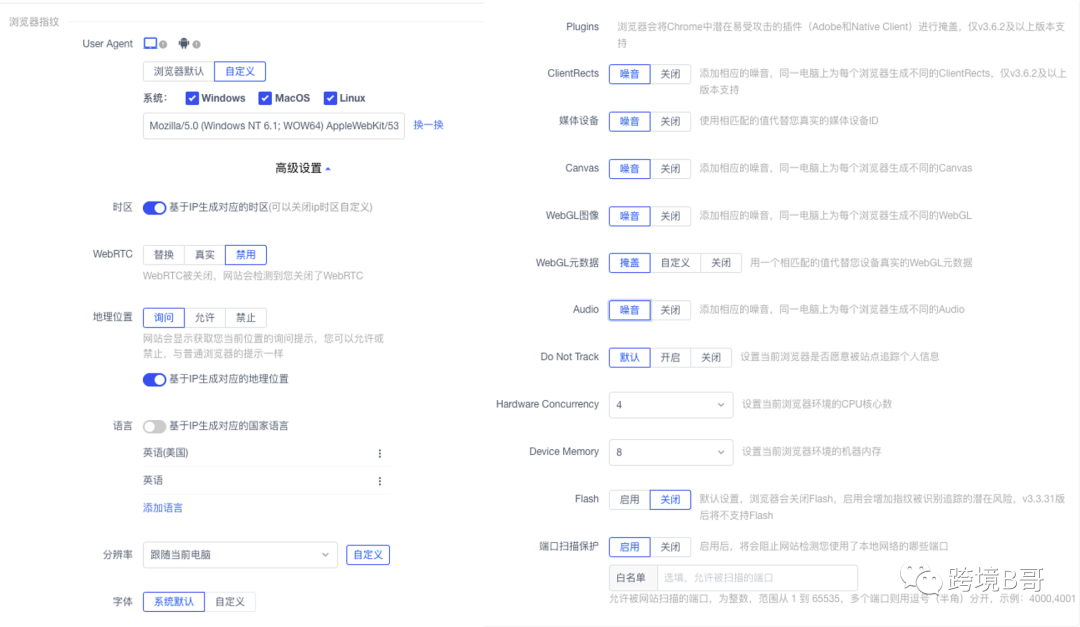The height and width of the screenshot is (627, 1080).
Task: Set 媒体设备 to 噪音
Action: coord(630,121)
